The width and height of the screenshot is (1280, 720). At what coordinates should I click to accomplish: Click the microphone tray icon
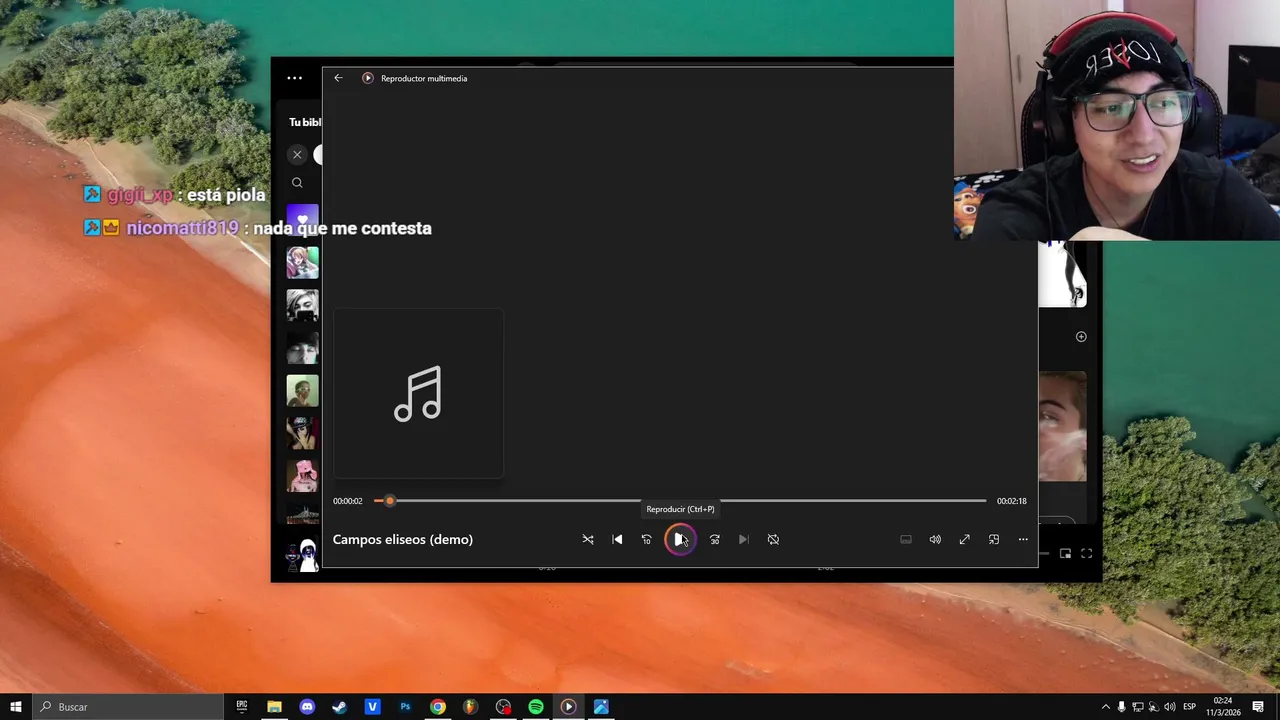point(1121,707)
